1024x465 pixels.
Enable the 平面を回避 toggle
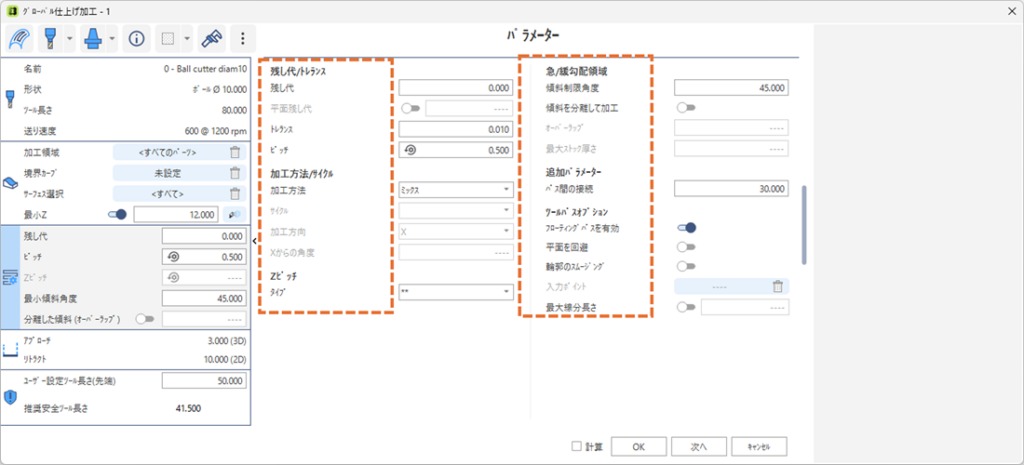pos(687,246)
